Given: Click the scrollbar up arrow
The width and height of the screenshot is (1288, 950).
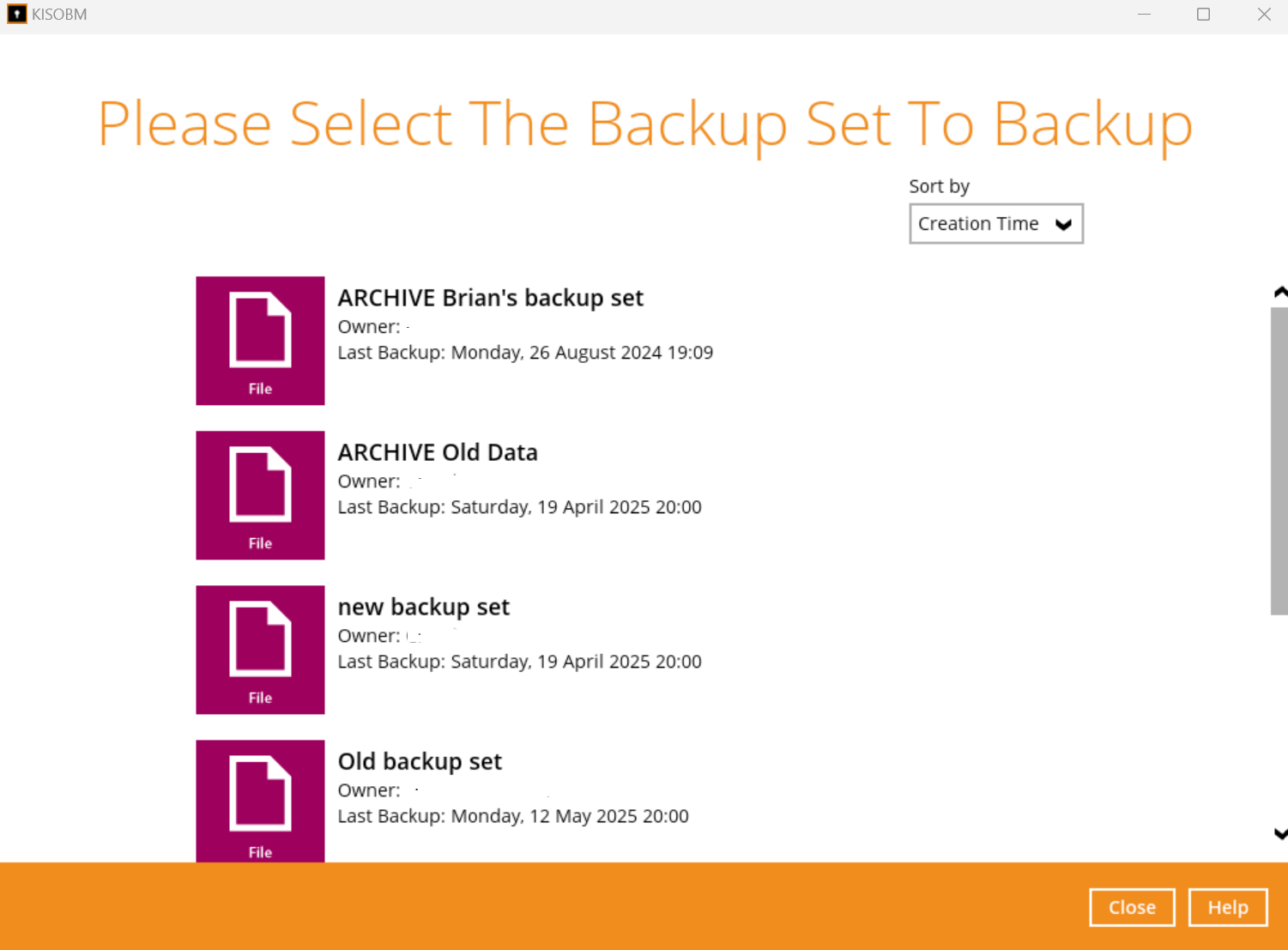Looking at the screenshot, I should point(1279,291).
